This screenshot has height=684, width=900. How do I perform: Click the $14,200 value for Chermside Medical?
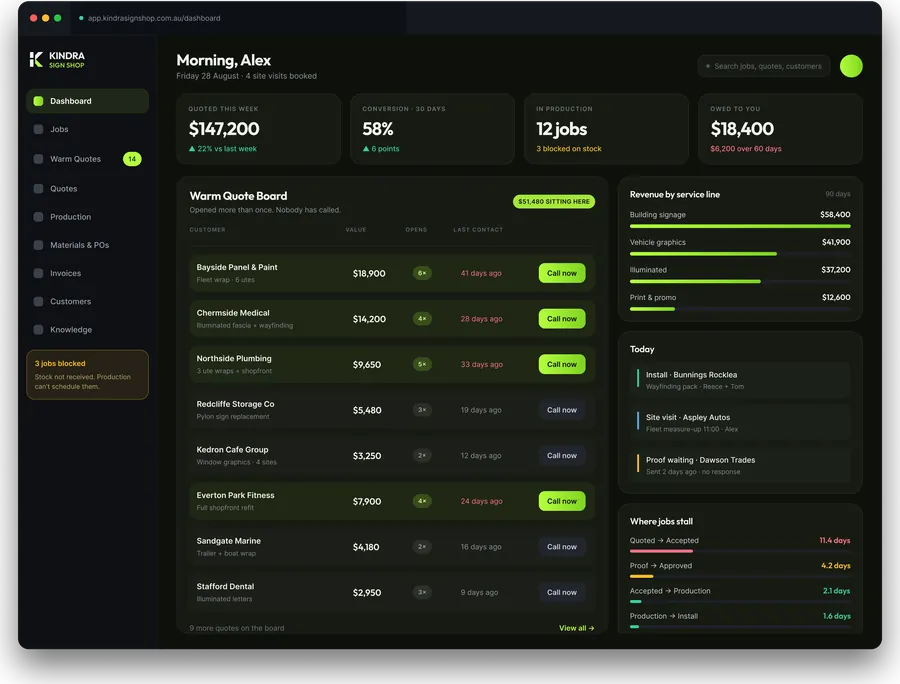(369, 319)
